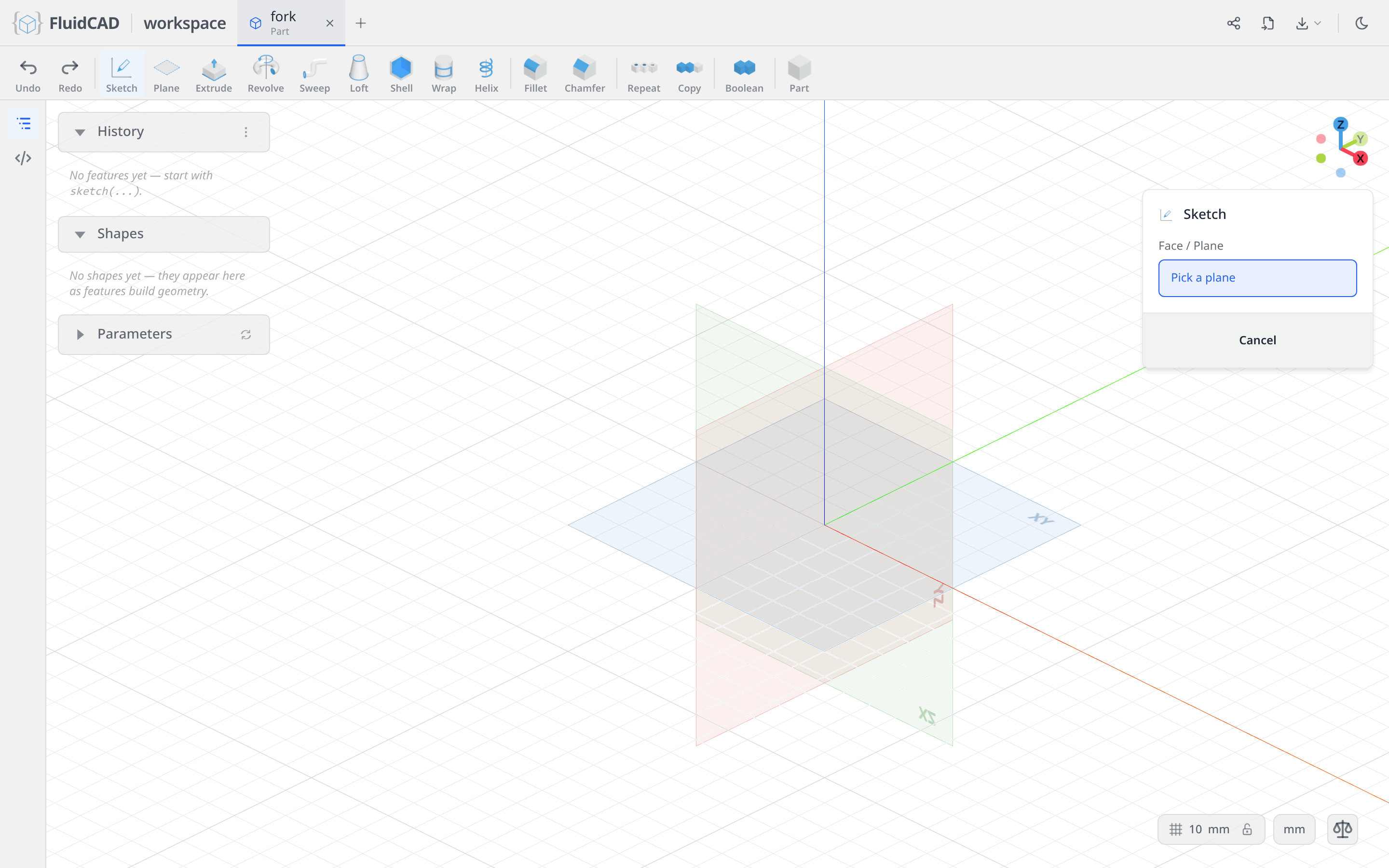Click the share icon in header
This screenshot has height=868, width=1389.
(x=1233, y=23)
